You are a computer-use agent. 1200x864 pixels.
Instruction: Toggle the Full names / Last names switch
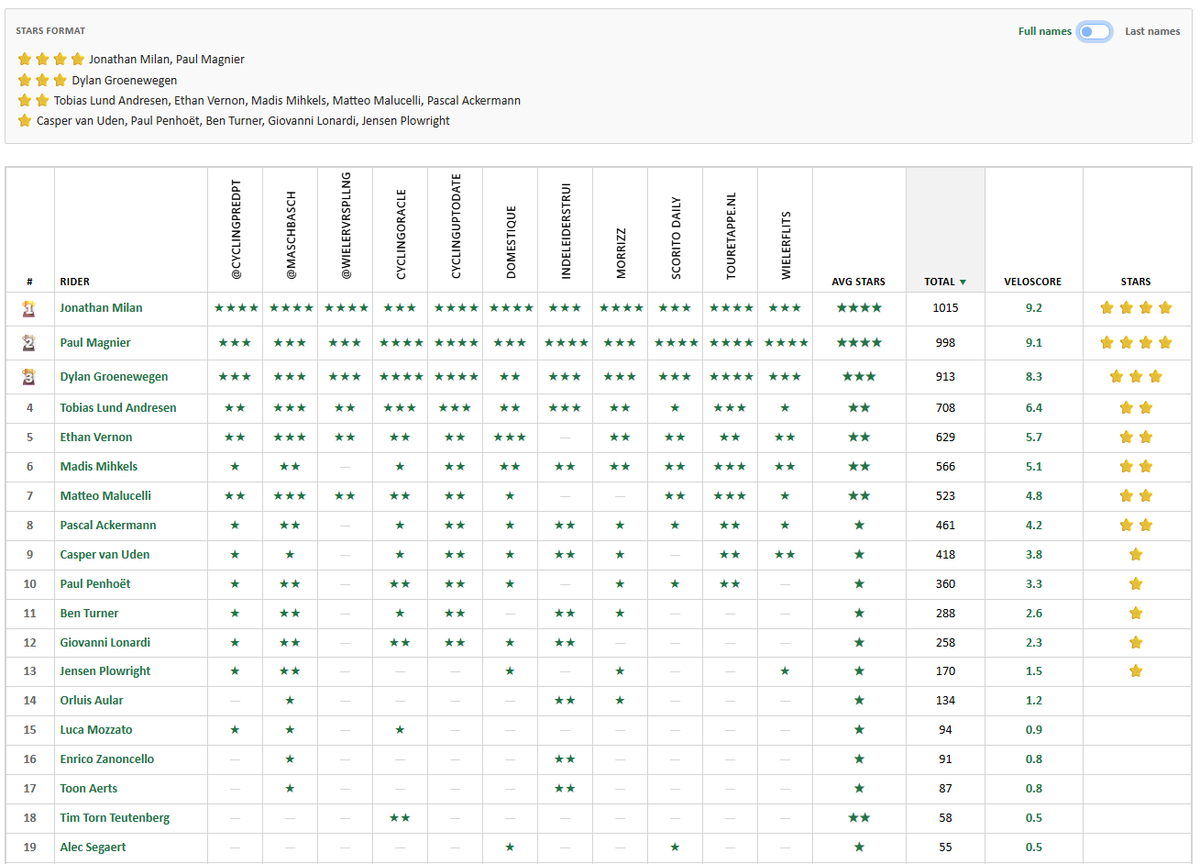click(1095, 32)
